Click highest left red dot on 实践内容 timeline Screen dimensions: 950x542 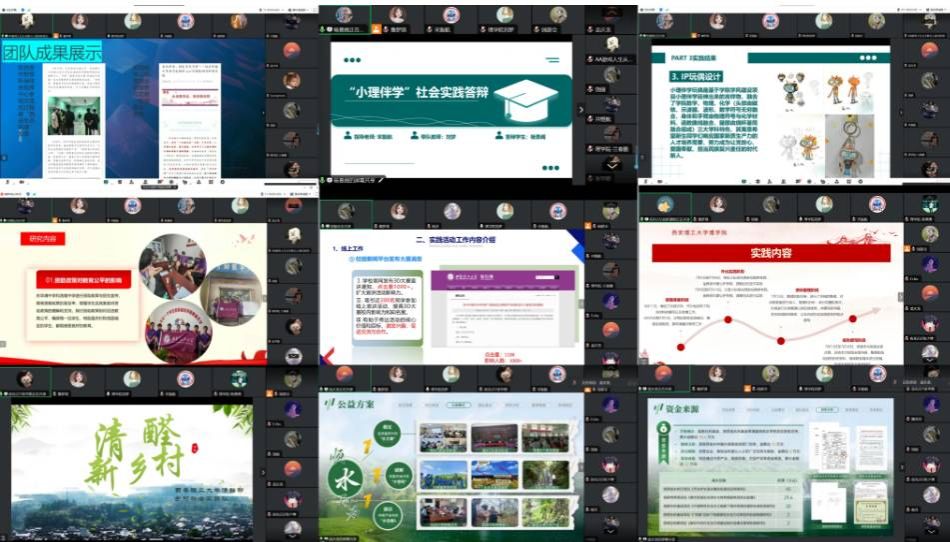(728, 319)
